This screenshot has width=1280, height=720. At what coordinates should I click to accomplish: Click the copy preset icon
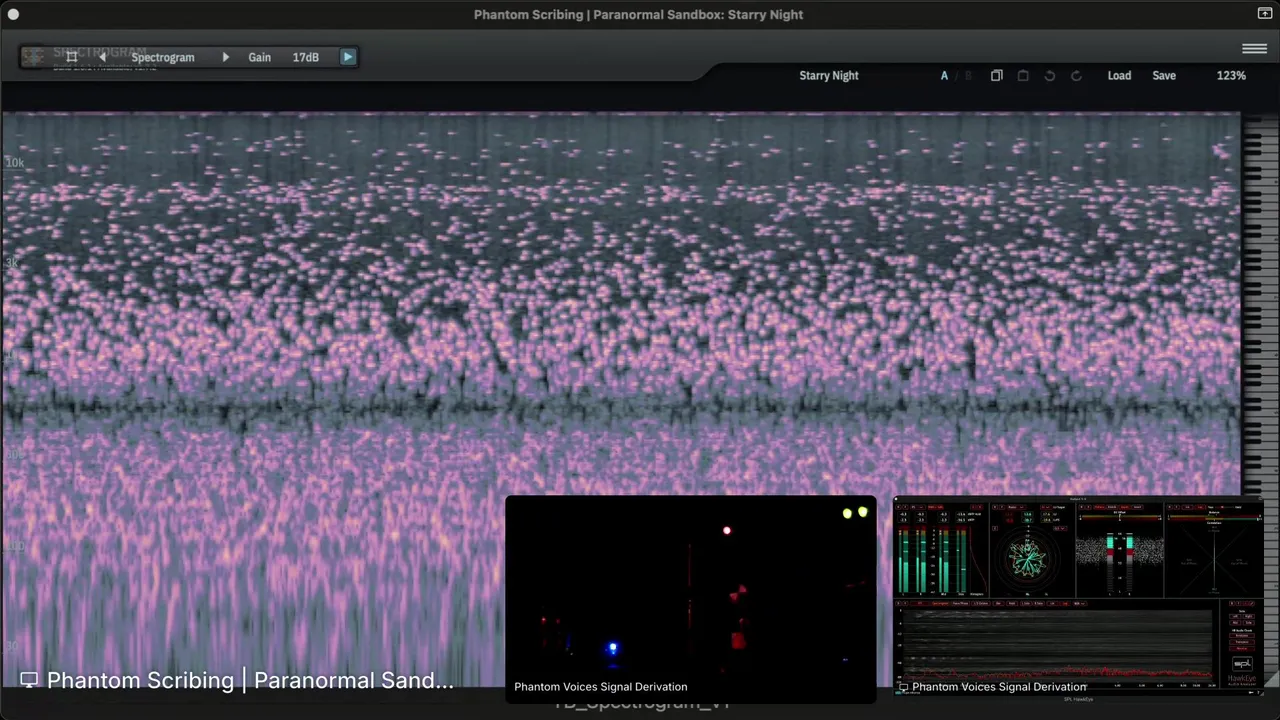tap(996, 76)
